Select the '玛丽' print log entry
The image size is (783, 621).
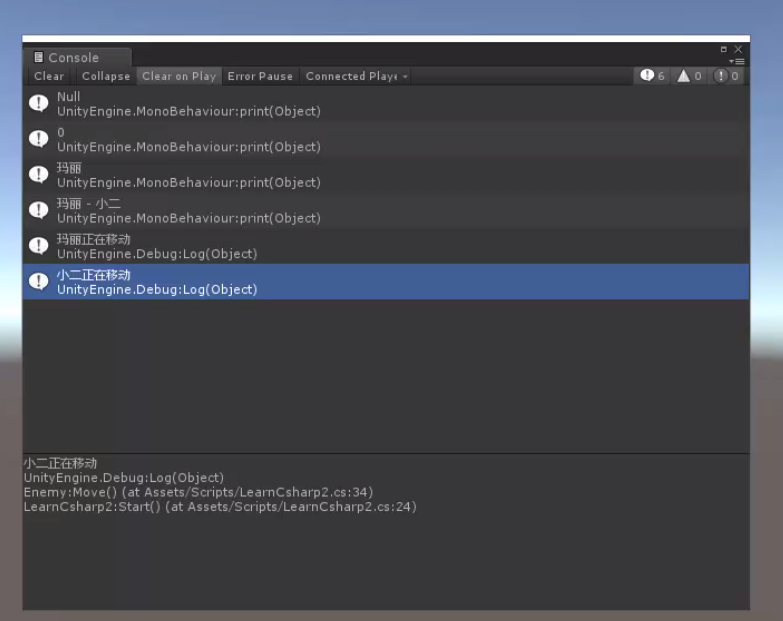click(386, 175)
